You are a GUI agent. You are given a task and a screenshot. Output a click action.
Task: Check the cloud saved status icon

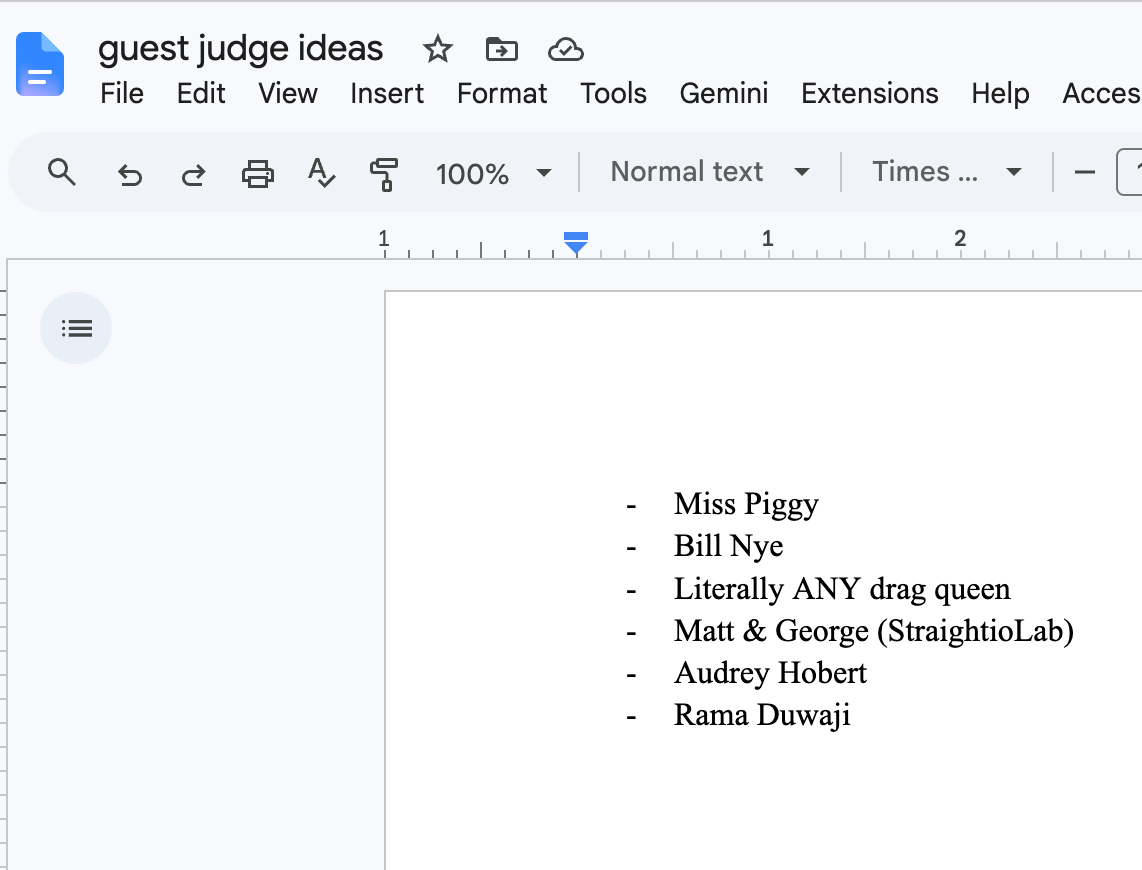point(566,50)
